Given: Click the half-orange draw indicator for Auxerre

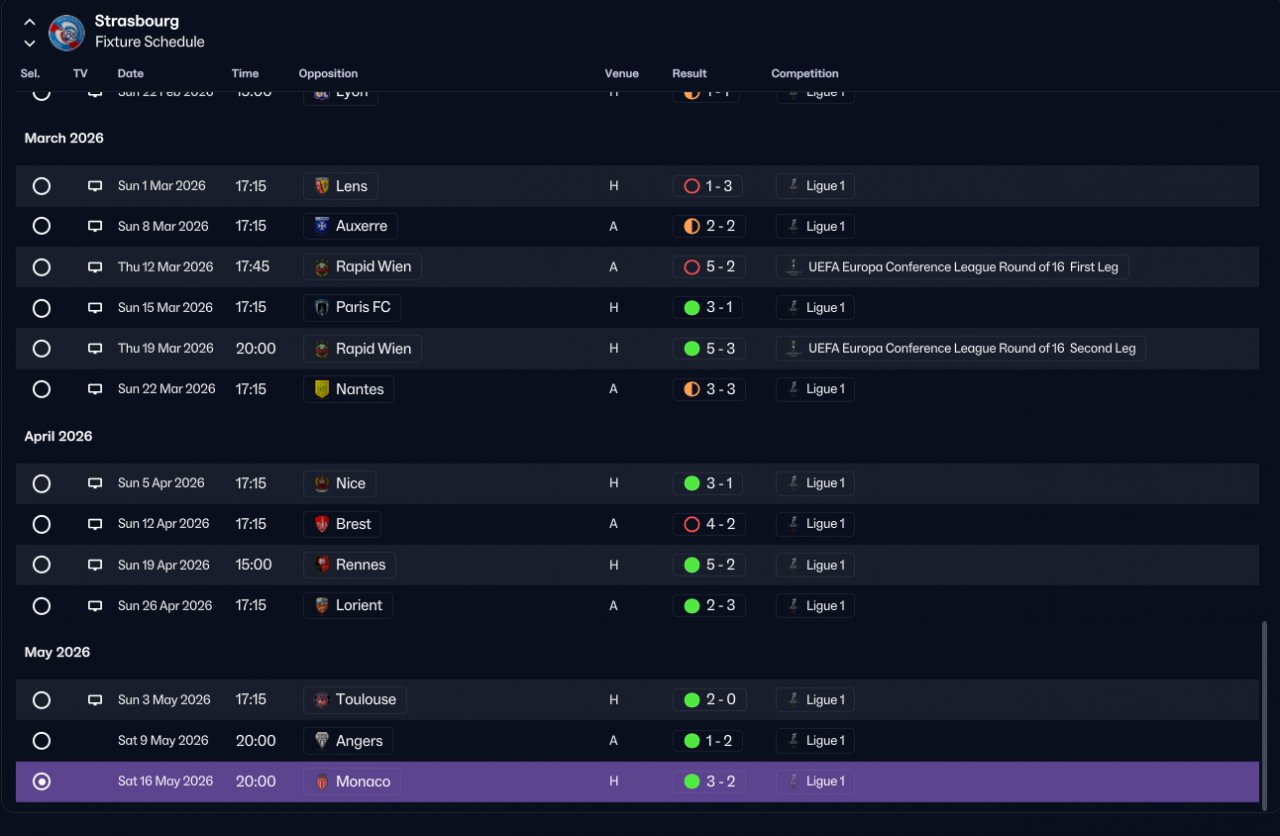Looking at the screenshot, I should (x=691, y=226).
